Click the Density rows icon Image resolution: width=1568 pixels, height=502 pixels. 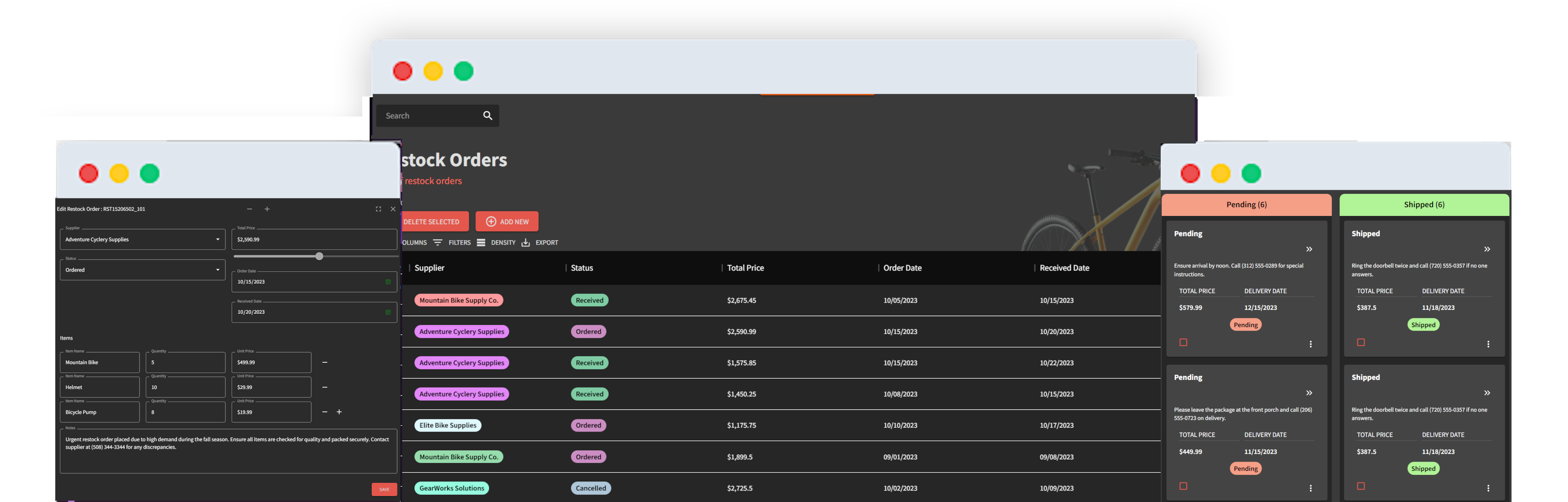[x=481, y=242]
